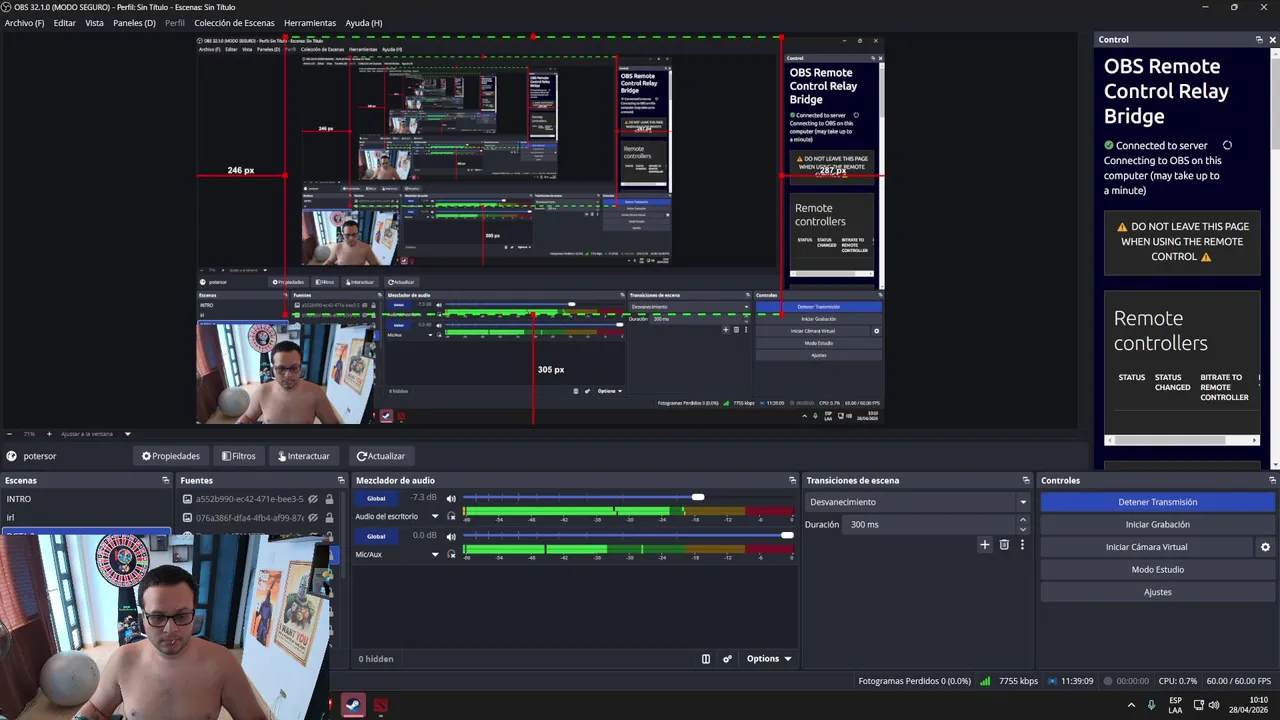Screen dimensions: 1280x720
Task: Open the Herramientas menu
Action: tap(310, 23)
